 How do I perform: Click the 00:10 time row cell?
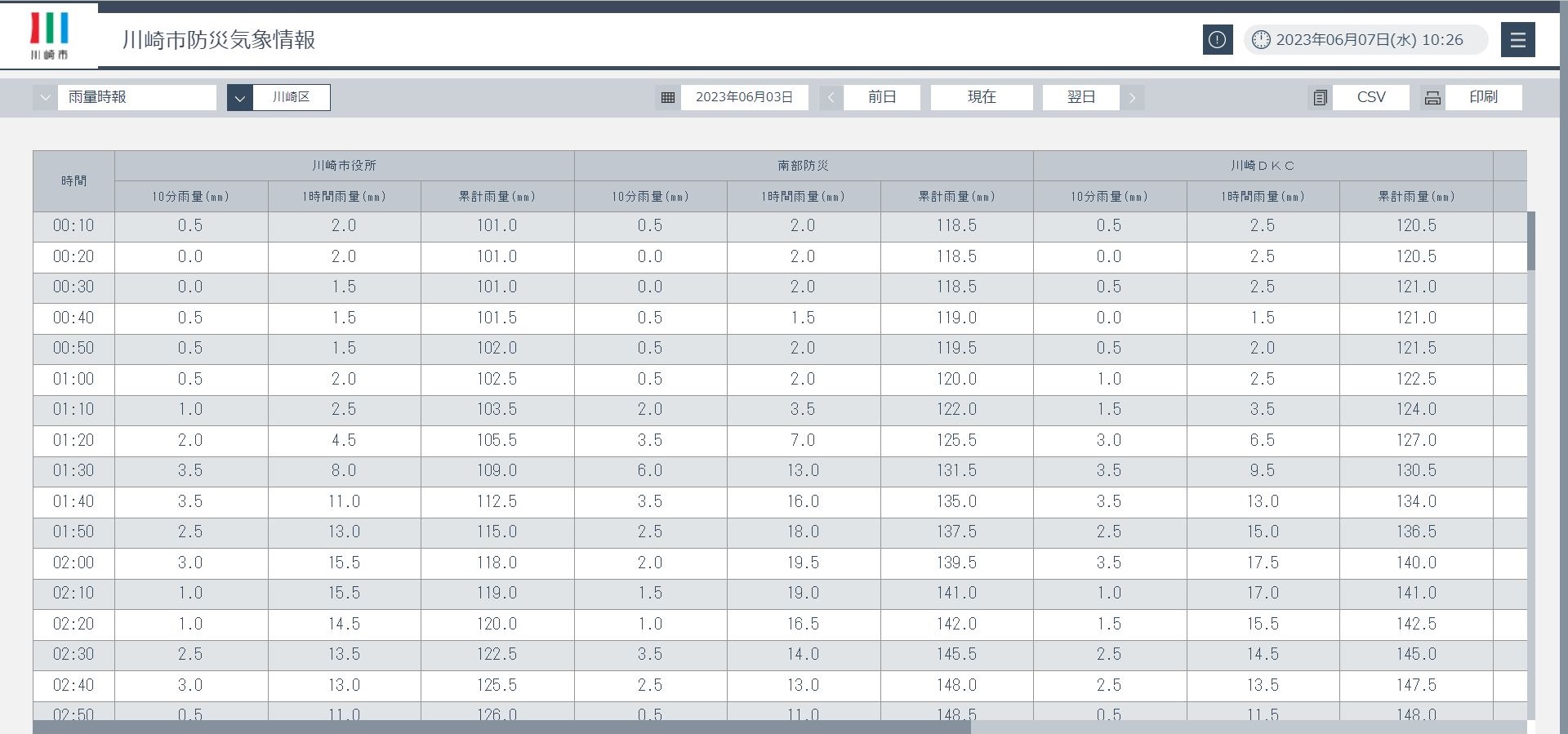coord(73,226)
